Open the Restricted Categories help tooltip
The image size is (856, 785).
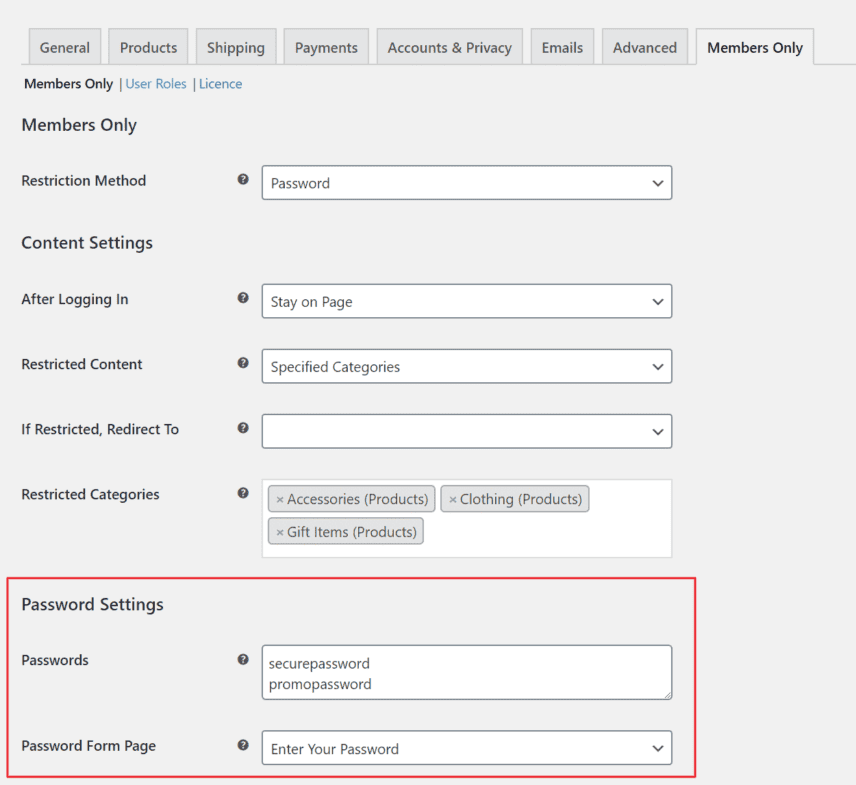[x=243, y=494]
